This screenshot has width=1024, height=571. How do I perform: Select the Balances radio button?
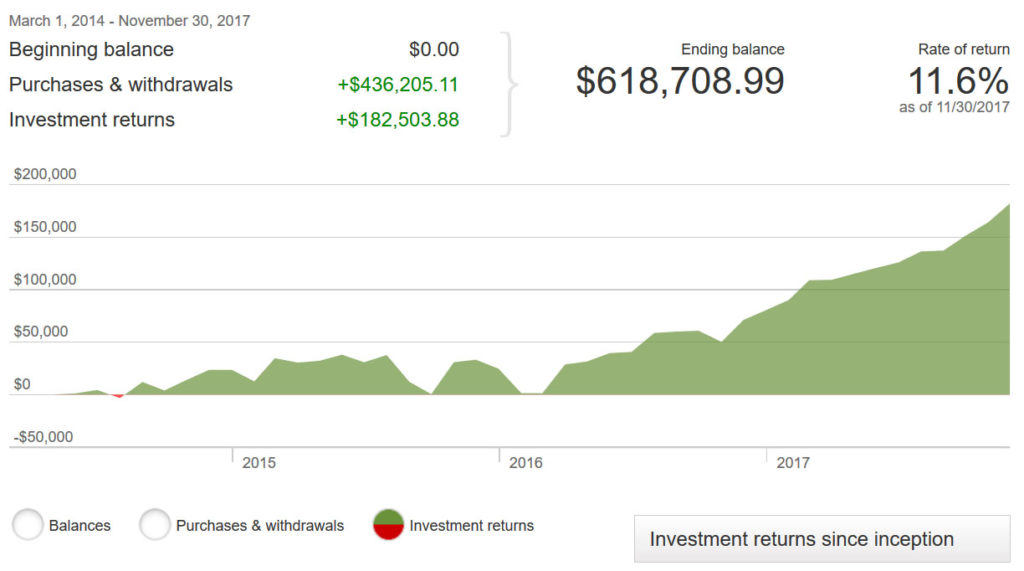click(x=28, y=524)
